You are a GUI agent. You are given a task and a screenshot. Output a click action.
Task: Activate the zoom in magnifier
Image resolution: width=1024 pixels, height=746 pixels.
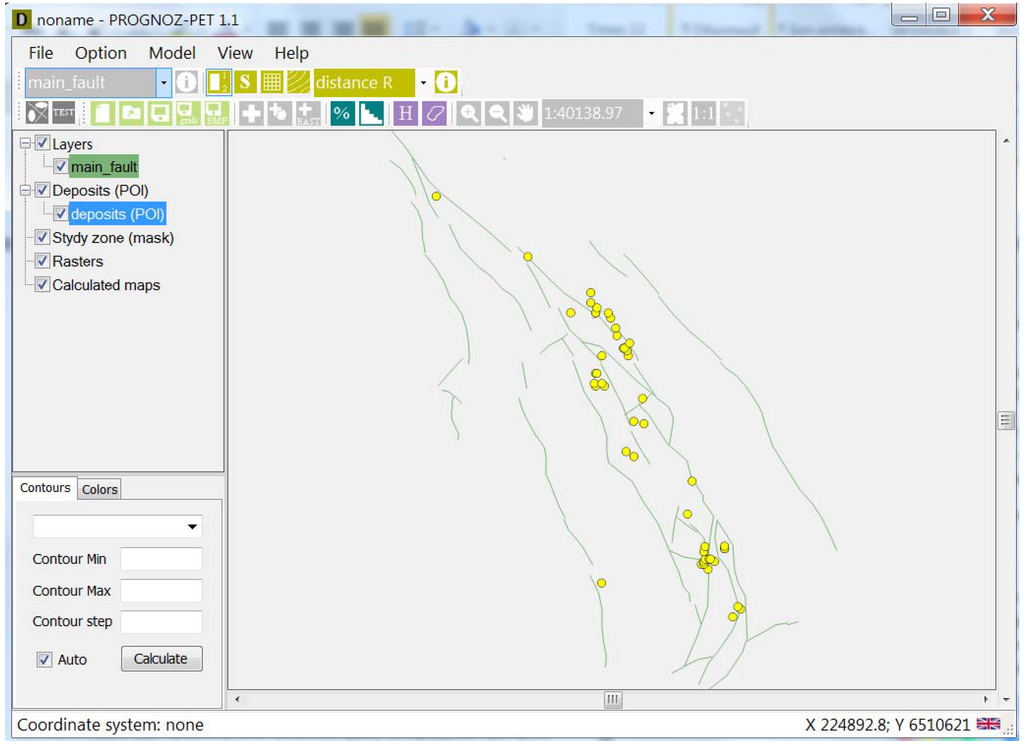pyautogui.click(x=468, y=113)
